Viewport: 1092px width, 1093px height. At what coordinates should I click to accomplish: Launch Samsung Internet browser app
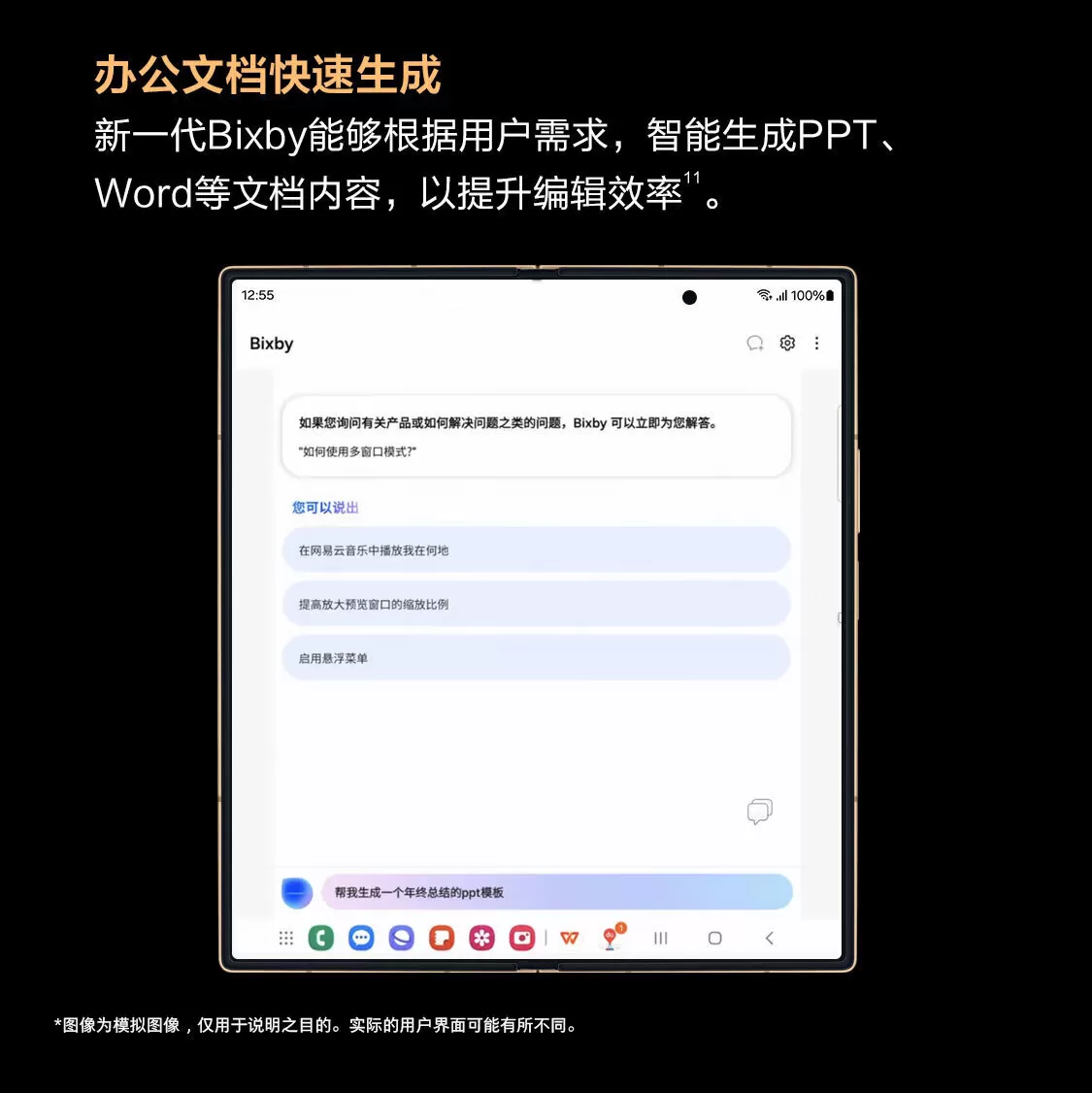(x=402, y=939)
